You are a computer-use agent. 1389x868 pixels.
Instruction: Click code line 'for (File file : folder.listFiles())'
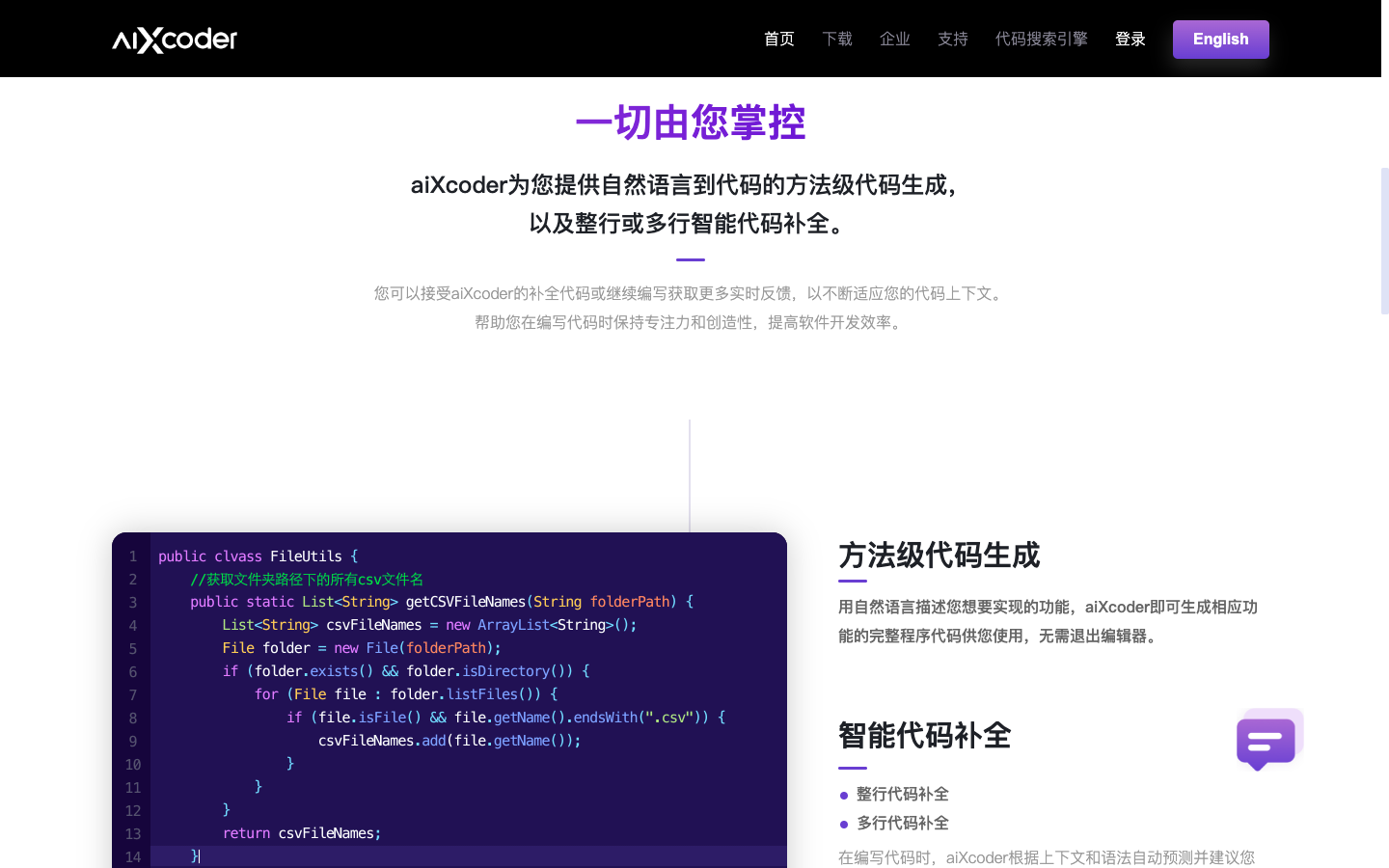406,694
